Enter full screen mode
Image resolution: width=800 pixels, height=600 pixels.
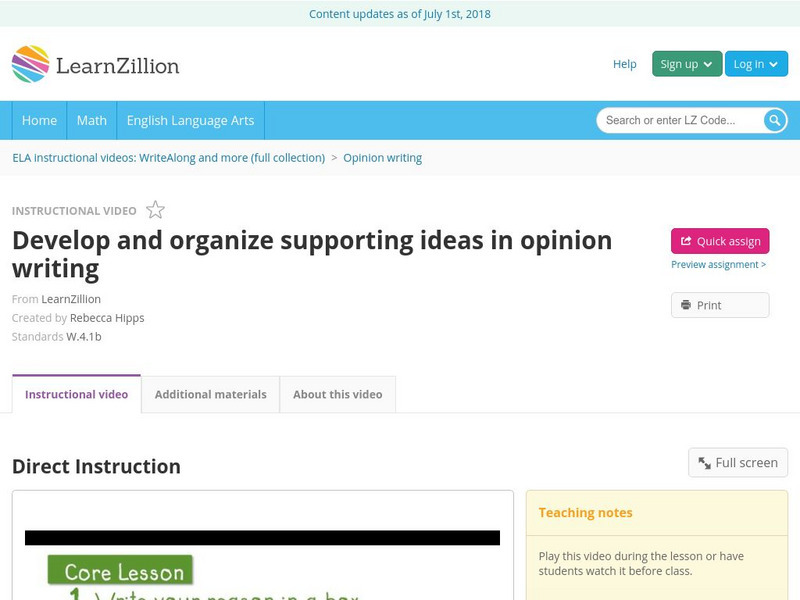[x=738, y=463]
